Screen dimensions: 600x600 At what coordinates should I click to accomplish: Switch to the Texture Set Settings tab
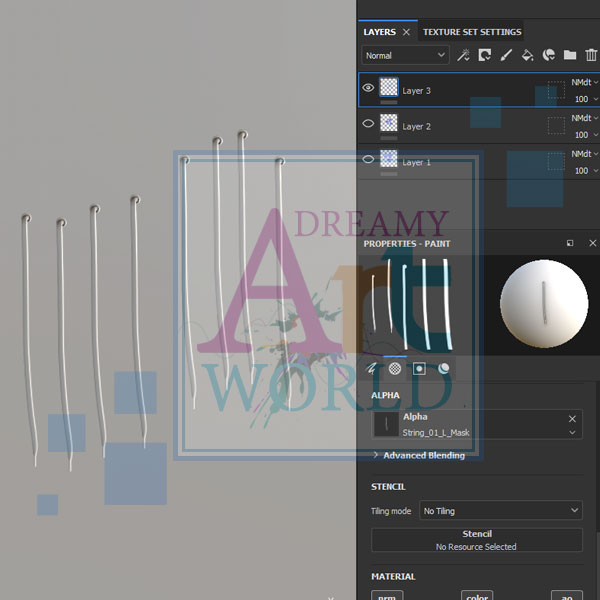click(471, 32)
